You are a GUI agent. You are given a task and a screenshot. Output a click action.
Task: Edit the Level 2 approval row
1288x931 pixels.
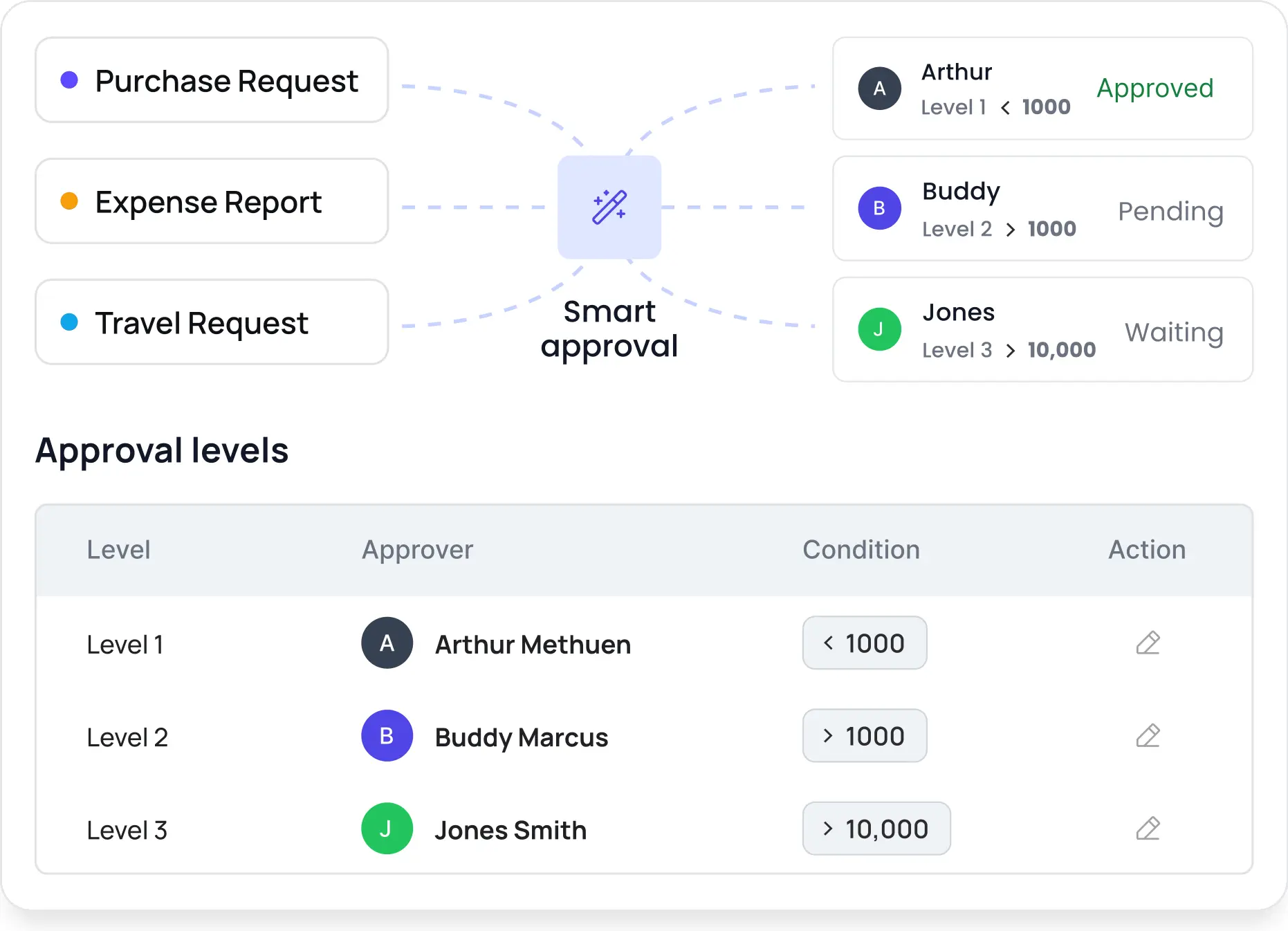(1148, 736)
